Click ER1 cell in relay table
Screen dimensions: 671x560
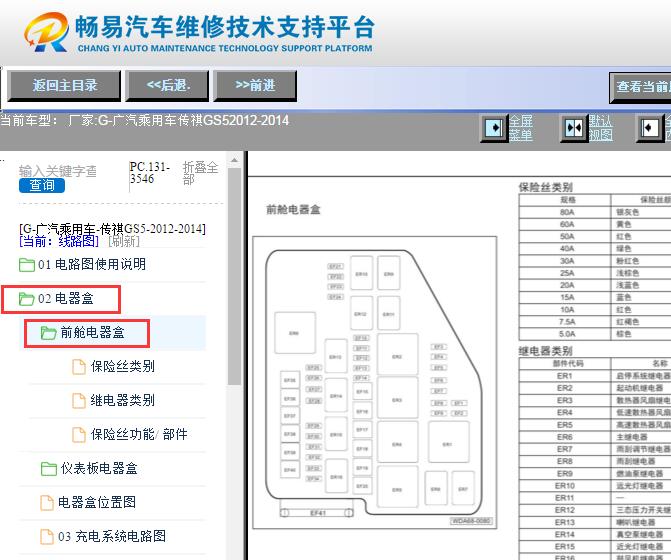[564, 376]
